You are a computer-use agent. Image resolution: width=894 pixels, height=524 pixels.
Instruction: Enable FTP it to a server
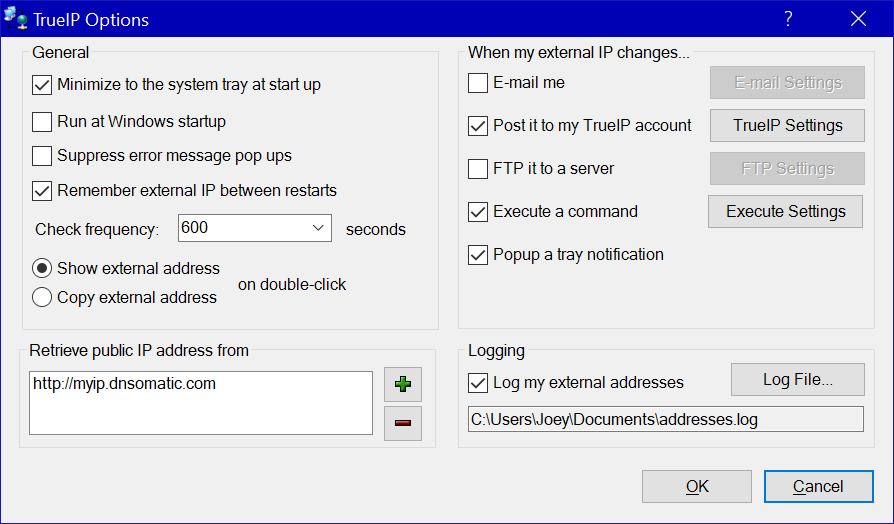click(x=478, y=169)
